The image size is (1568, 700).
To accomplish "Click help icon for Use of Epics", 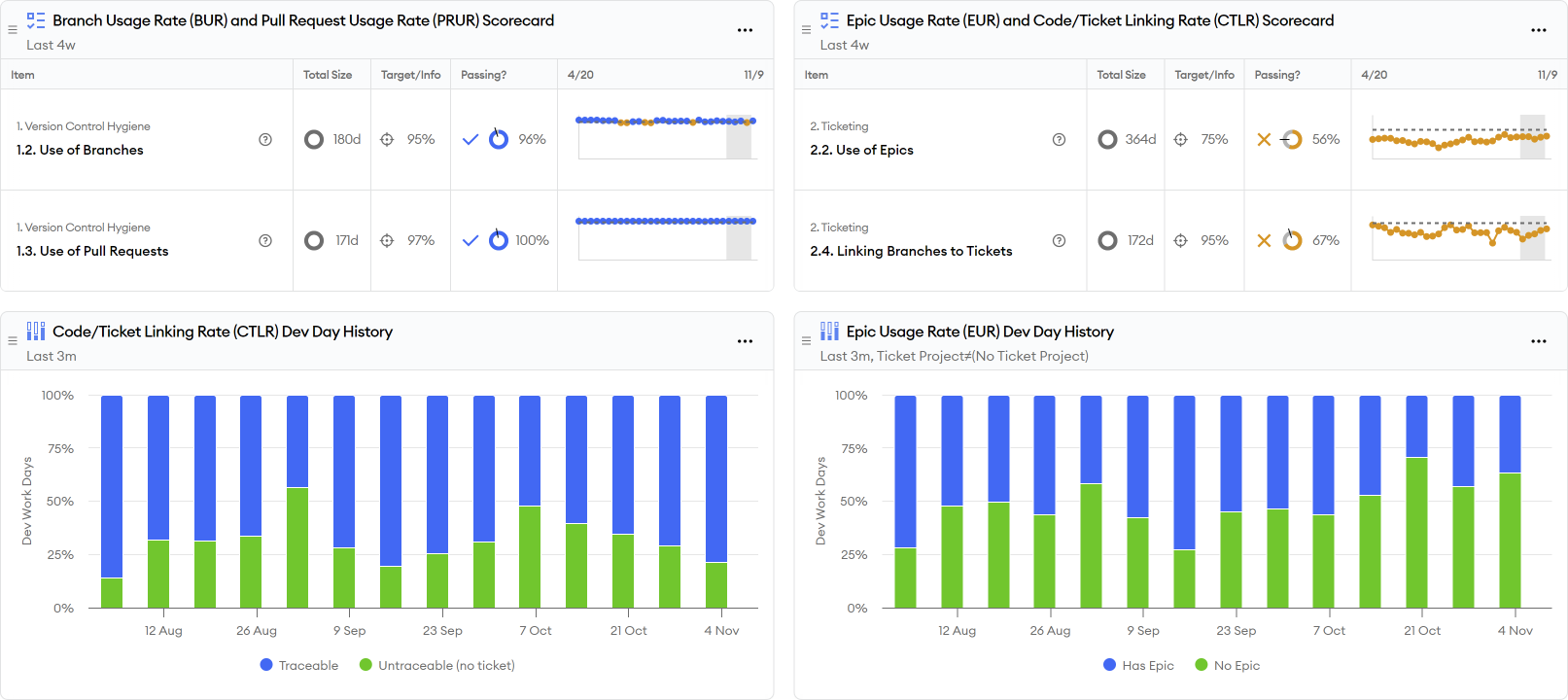I will [1059, 140].
